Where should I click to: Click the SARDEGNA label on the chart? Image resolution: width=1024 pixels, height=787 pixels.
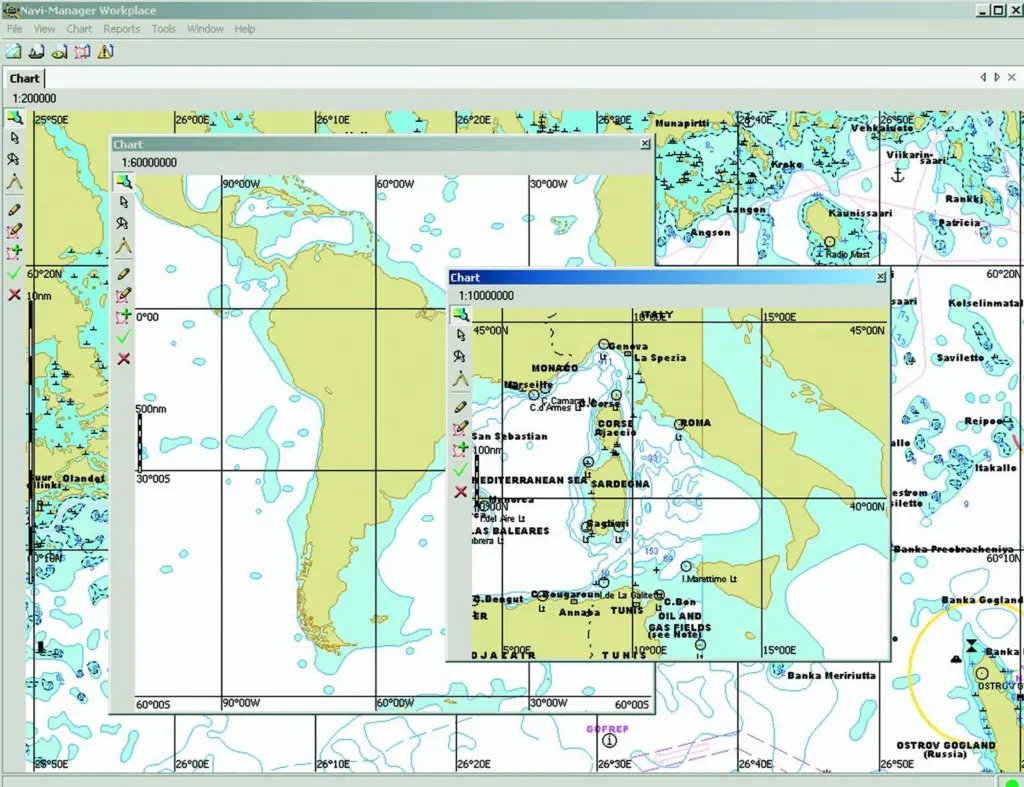tap(620, 484)
